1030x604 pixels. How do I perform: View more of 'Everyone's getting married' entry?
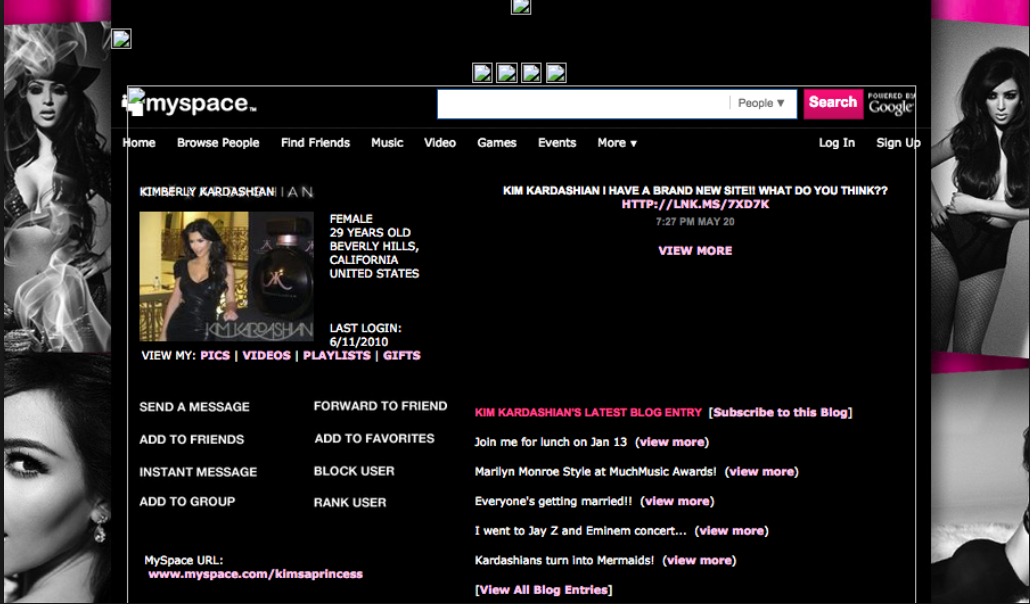point(677,501)
